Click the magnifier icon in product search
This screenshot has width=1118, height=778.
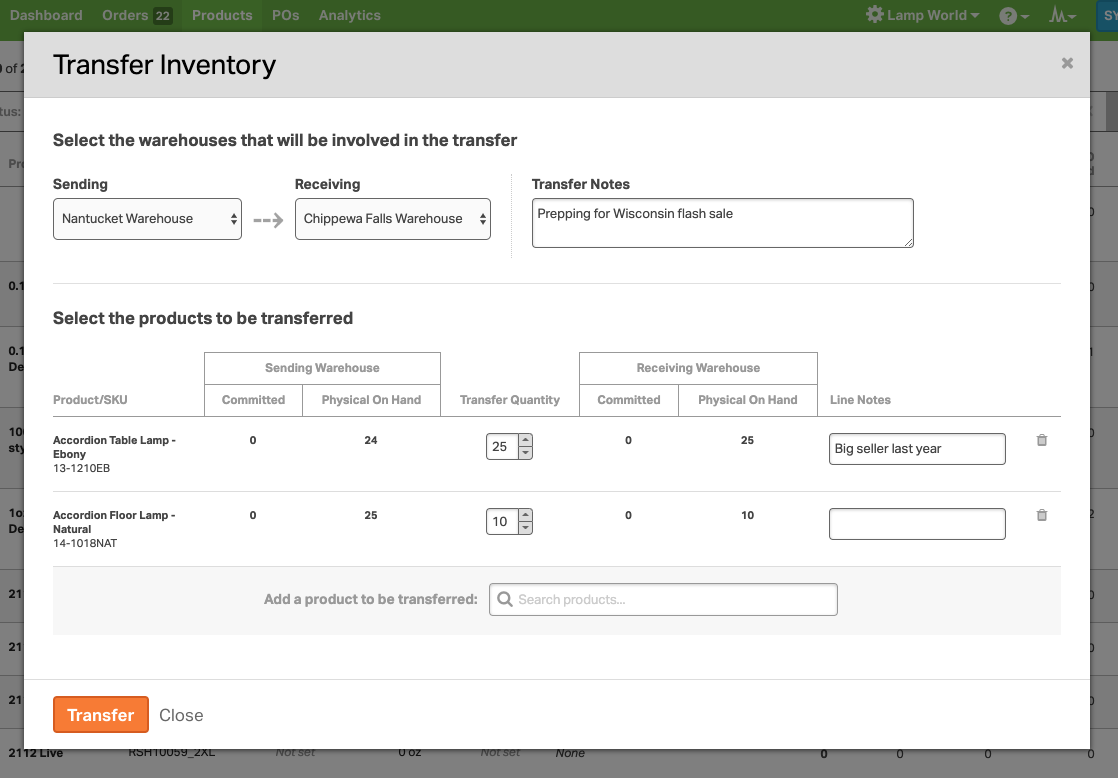coord(505,599)
